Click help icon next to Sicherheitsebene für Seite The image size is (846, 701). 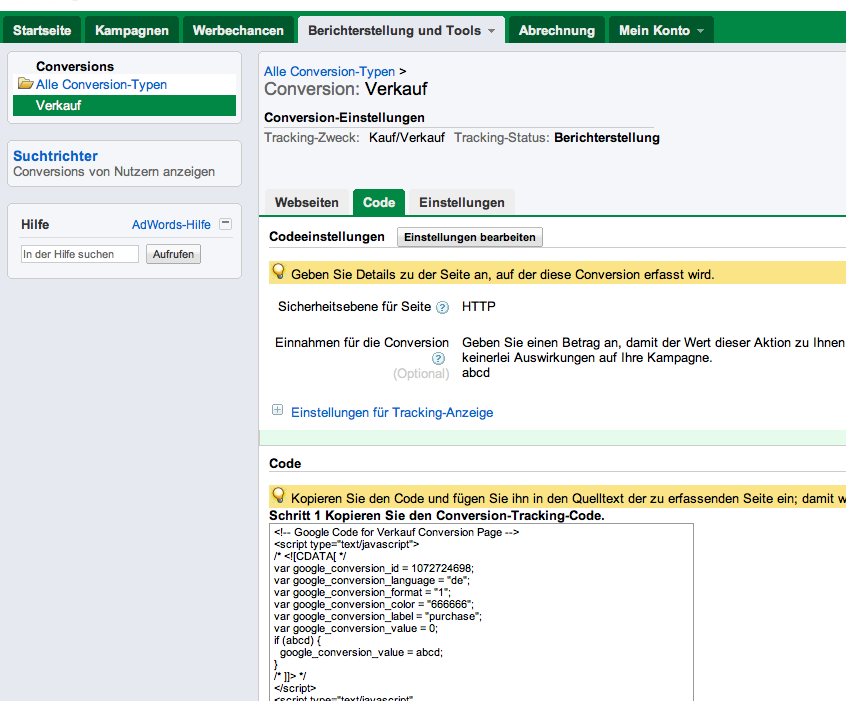[442, 308]
